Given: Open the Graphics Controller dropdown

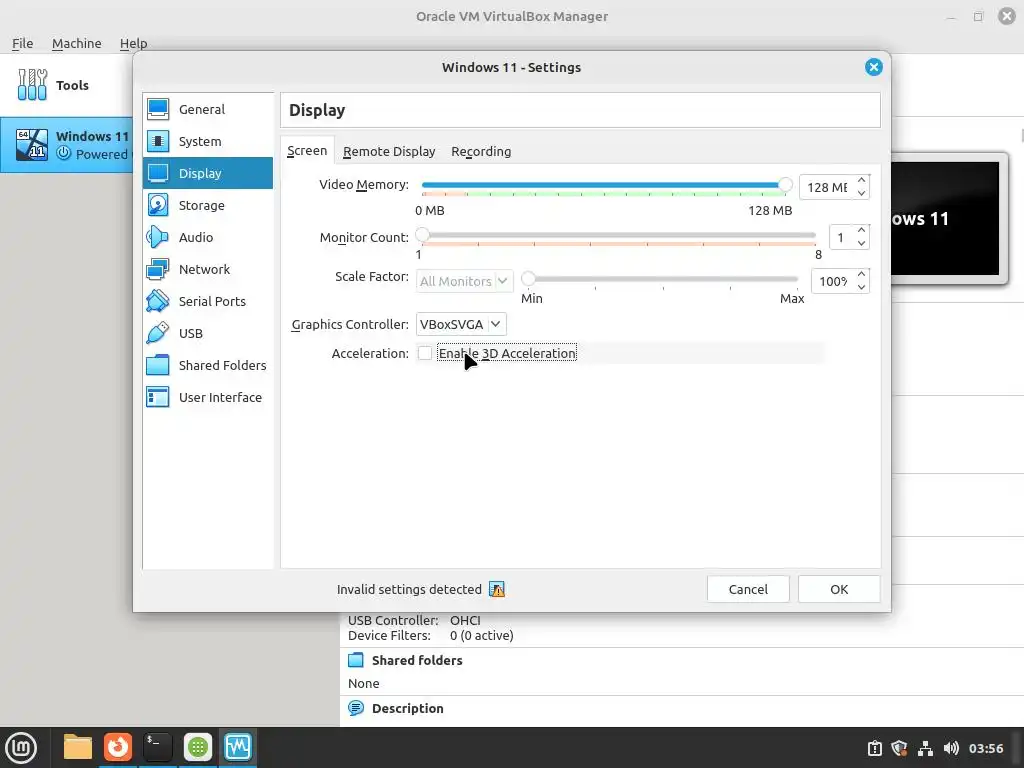Looking at the screenshot, I should (461, 325).
